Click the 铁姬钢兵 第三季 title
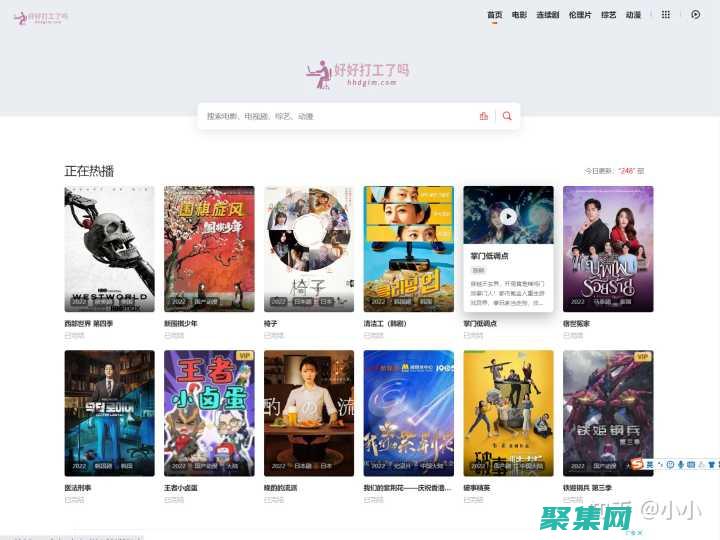The image size is (720, 540). click(x=587, y=488)
